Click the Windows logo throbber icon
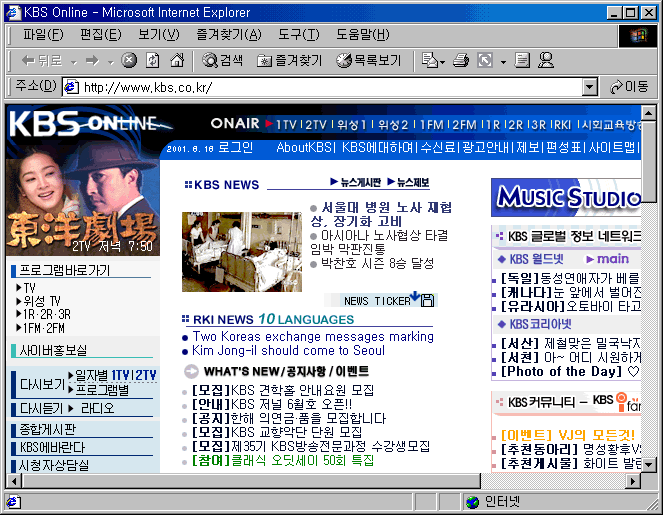 click(x=638, y=36)
